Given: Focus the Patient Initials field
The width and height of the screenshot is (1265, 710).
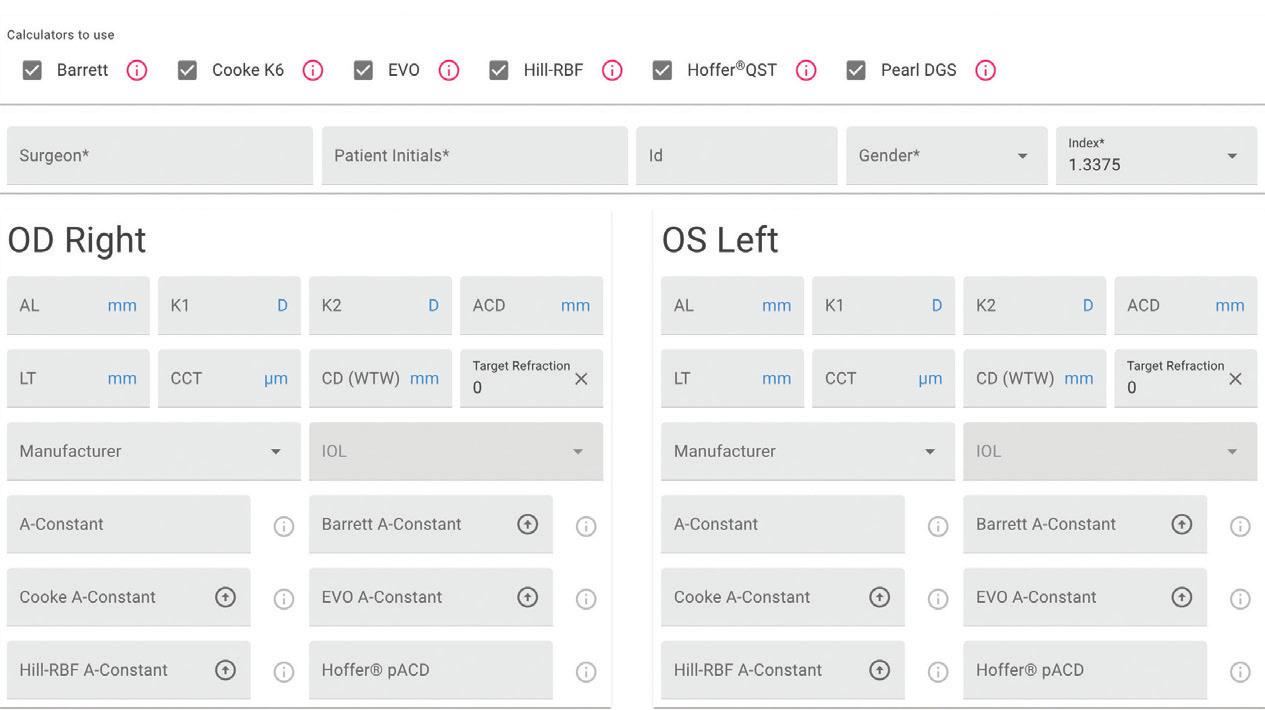Looking at the screenshot, I should [474, 156].
